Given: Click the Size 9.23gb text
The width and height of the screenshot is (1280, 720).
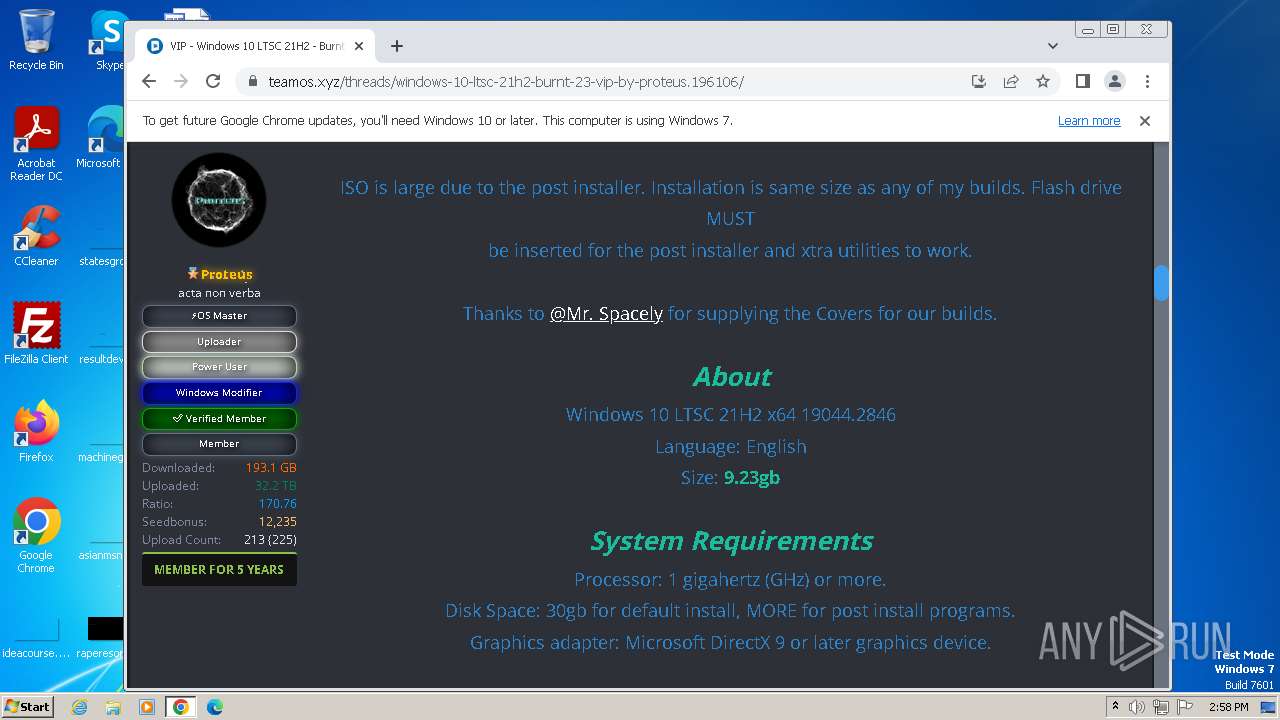Looking at the screenshot, I should (x=730, y=478).
